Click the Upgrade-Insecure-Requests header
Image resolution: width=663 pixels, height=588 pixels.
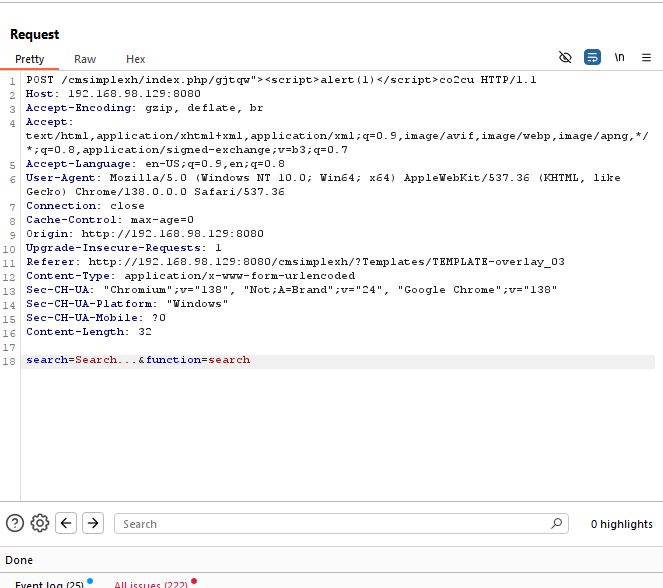point(123,248)
